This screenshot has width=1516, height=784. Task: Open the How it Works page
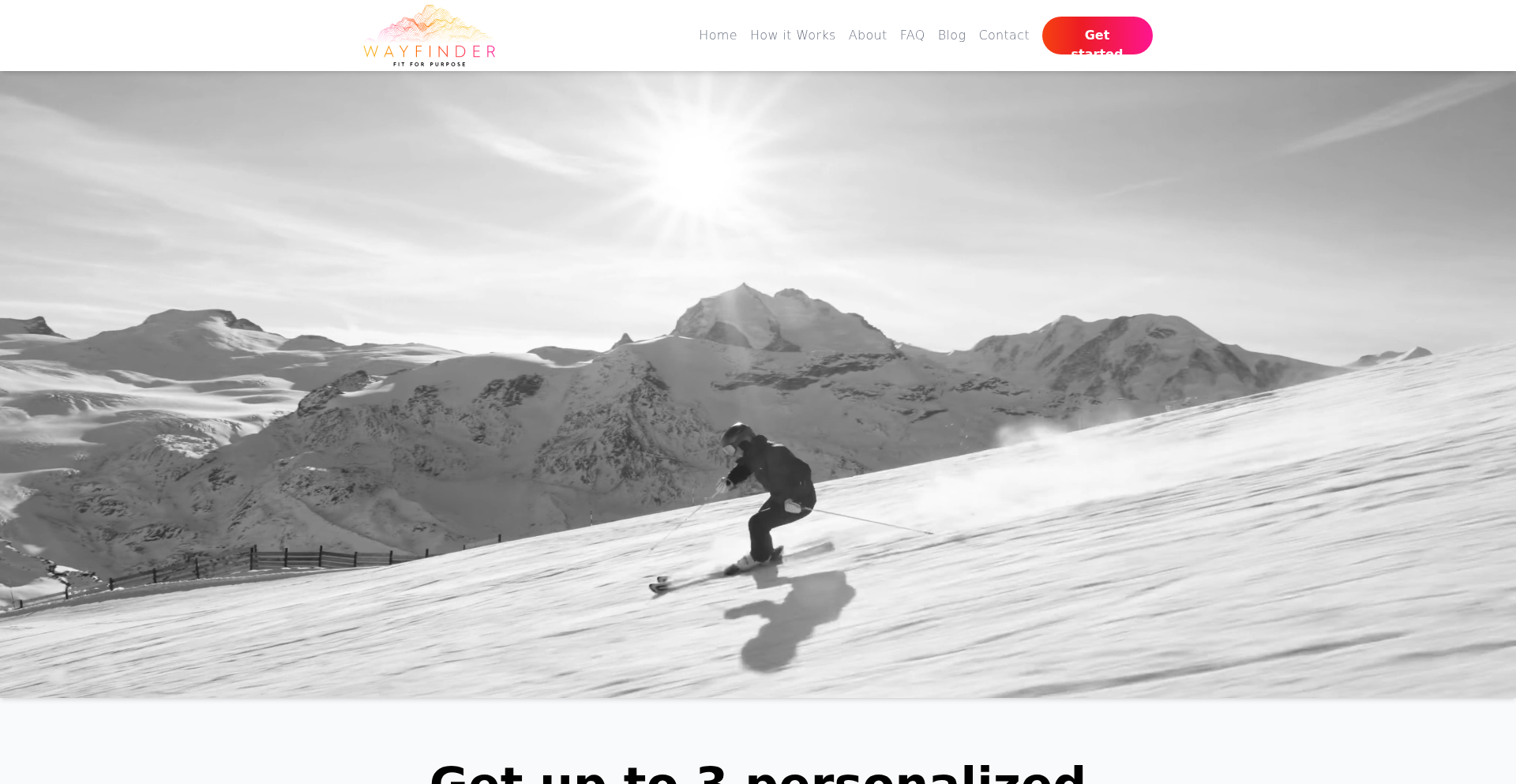click(793, 36)
